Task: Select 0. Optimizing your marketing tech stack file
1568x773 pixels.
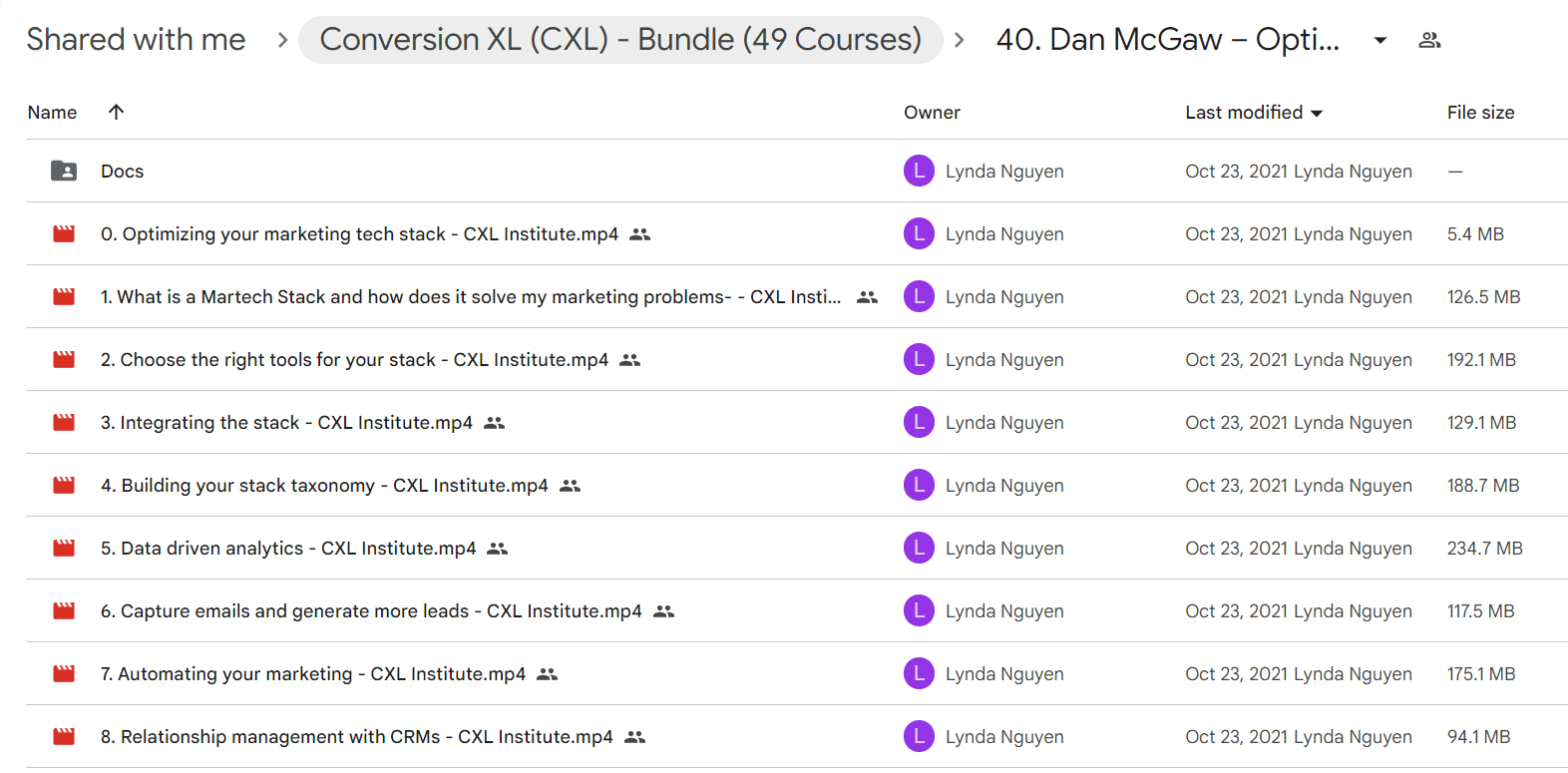Action: coord(359,234)
